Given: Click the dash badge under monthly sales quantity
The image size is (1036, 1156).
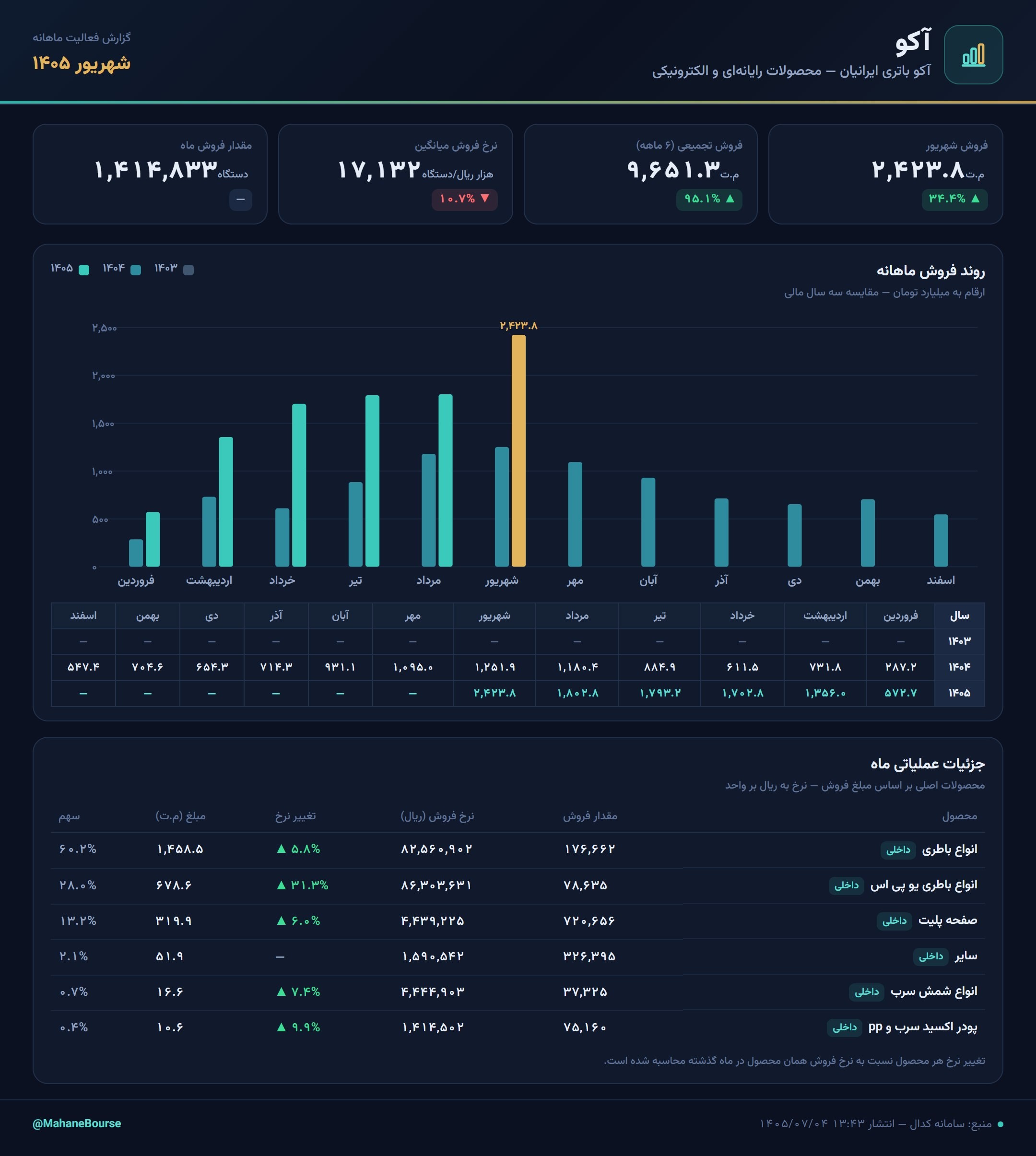Looking at the screenshot, I should [x=240, y=200].
